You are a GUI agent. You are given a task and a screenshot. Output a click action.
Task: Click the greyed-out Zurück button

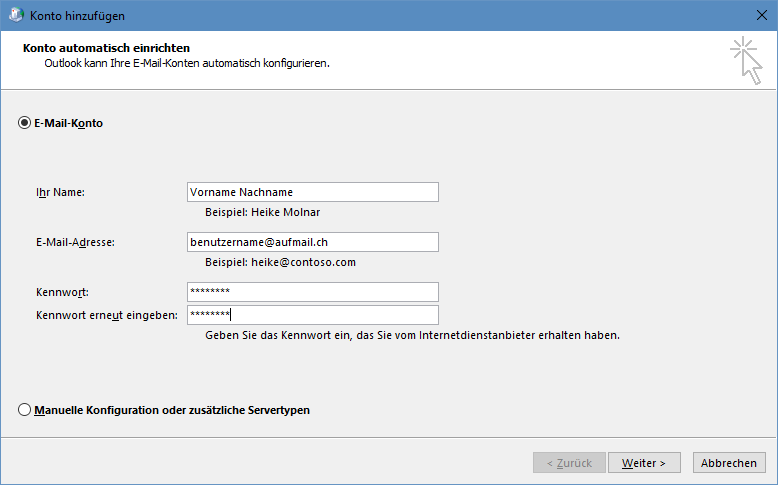tap(569, 463)
